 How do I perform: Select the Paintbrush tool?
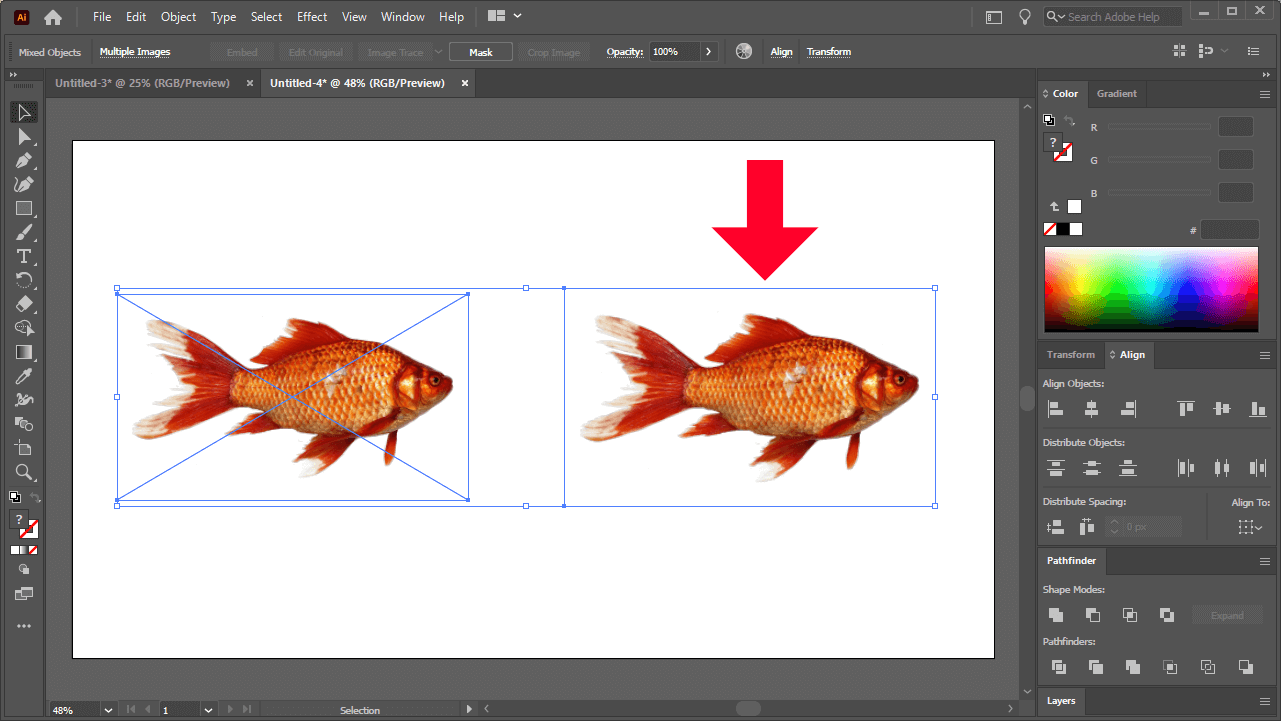click(24, 233)
